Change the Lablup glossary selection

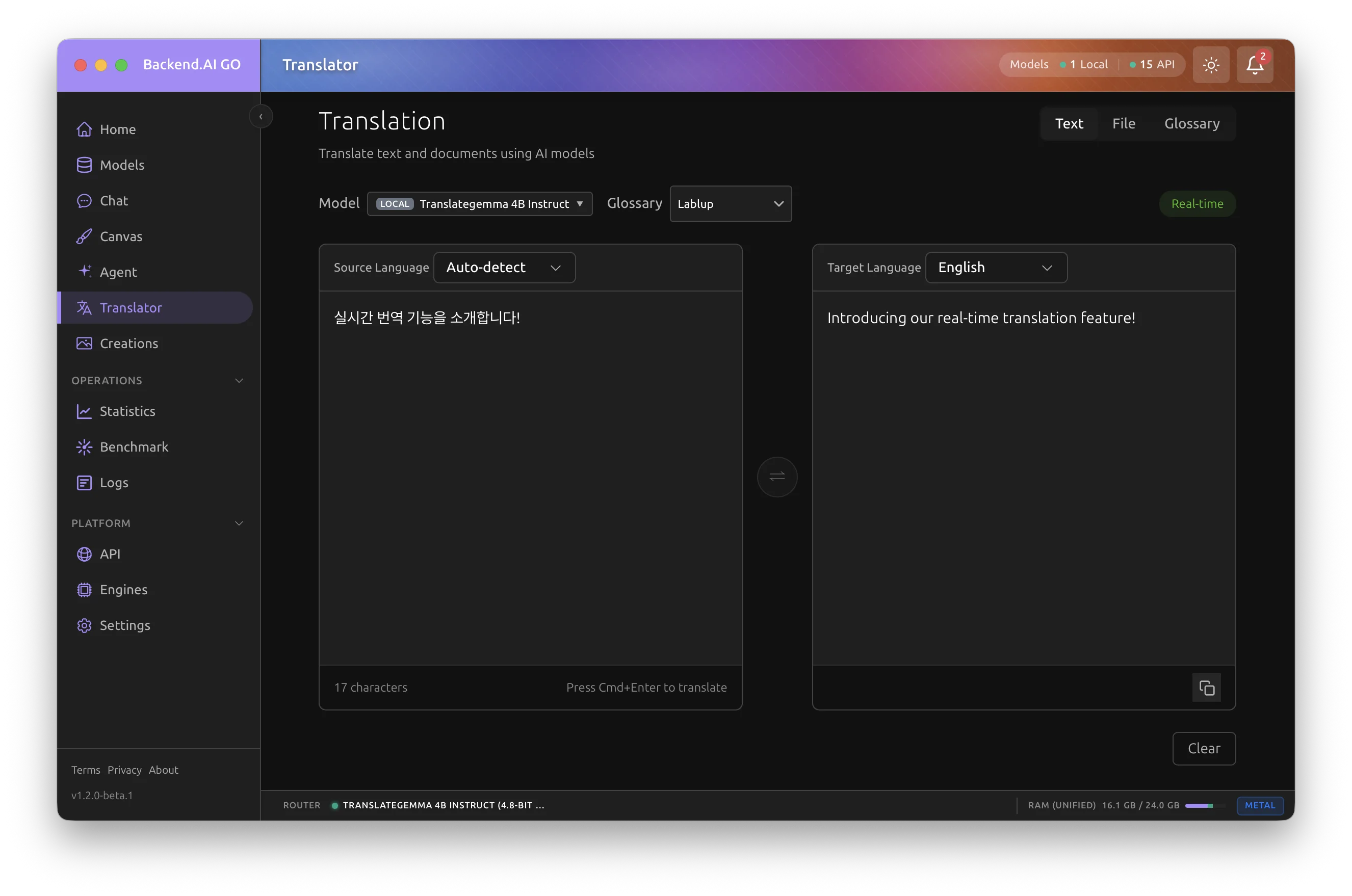(731, 203)
